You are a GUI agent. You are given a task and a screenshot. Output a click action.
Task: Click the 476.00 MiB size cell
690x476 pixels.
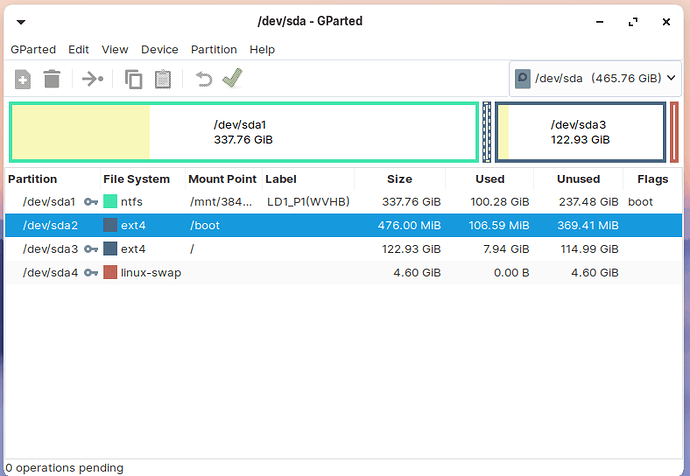[409, 226]
